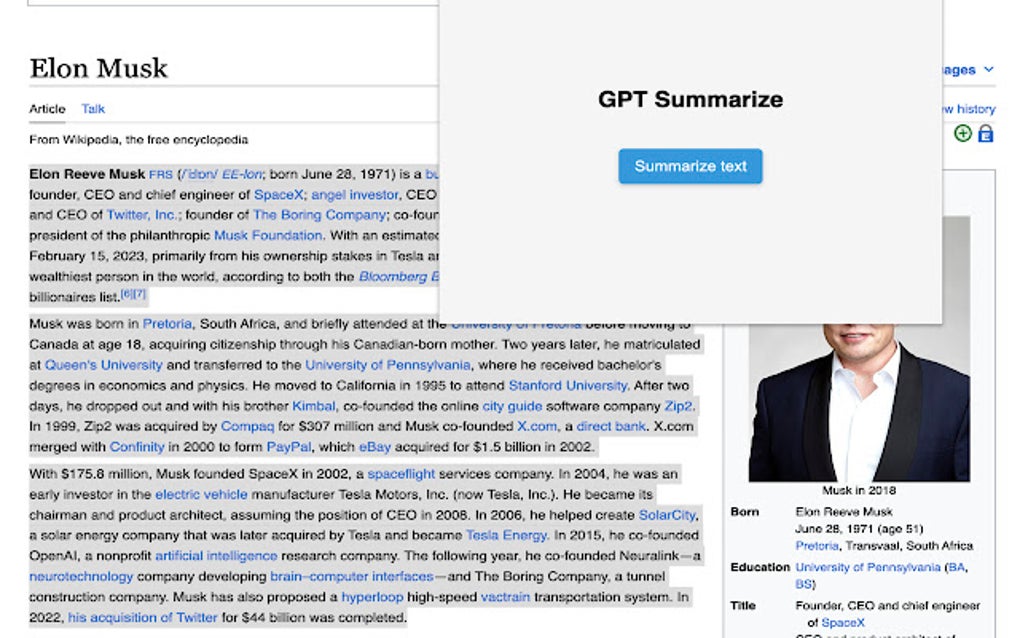Open the Stanford University link
This screenshot has height=638, width=1020.
pos(567,385)
